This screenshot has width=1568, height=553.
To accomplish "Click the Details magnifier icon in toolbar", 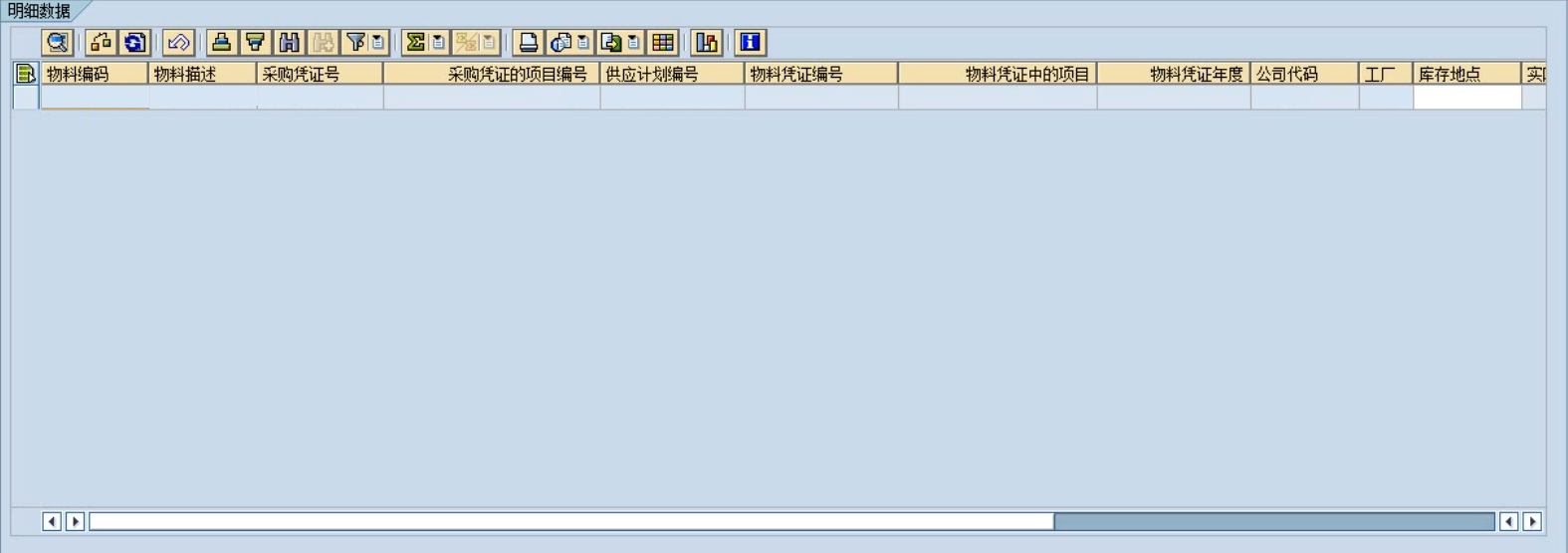I will tap(58, 43).
